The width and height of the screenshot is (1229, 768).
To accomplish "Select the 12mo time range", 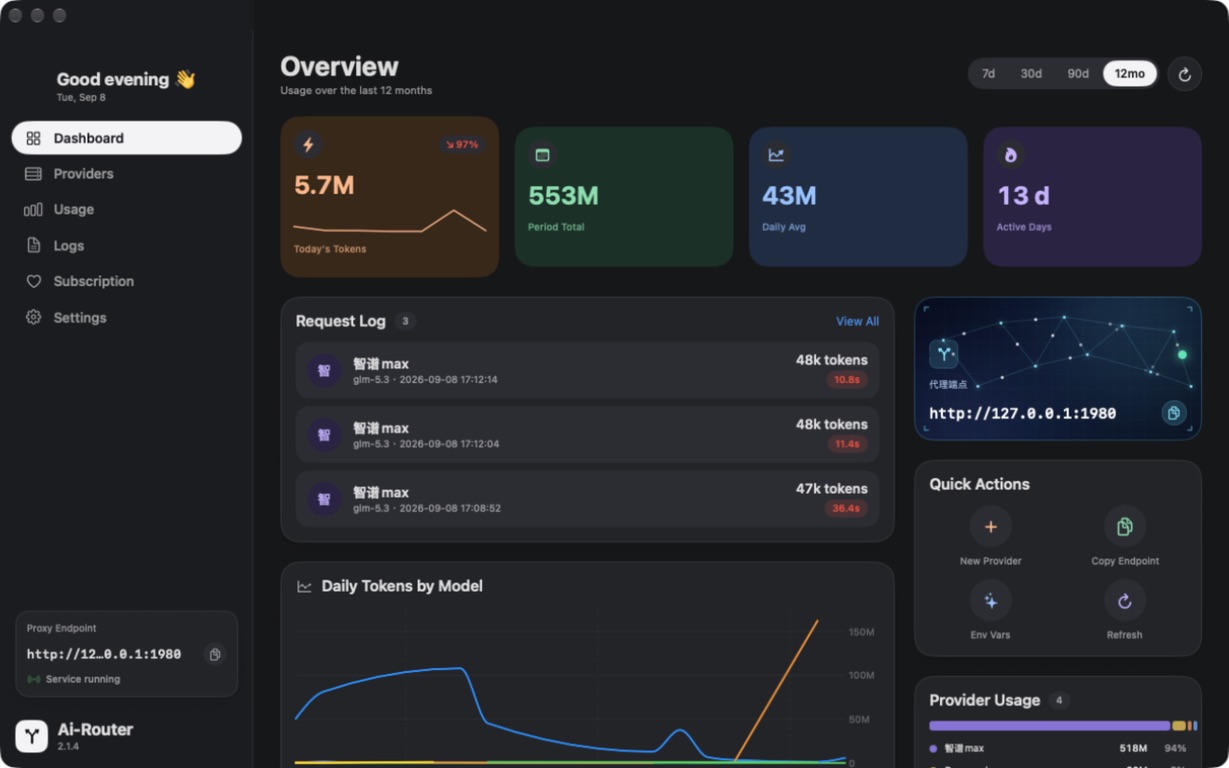I will tap(1129, 74).
